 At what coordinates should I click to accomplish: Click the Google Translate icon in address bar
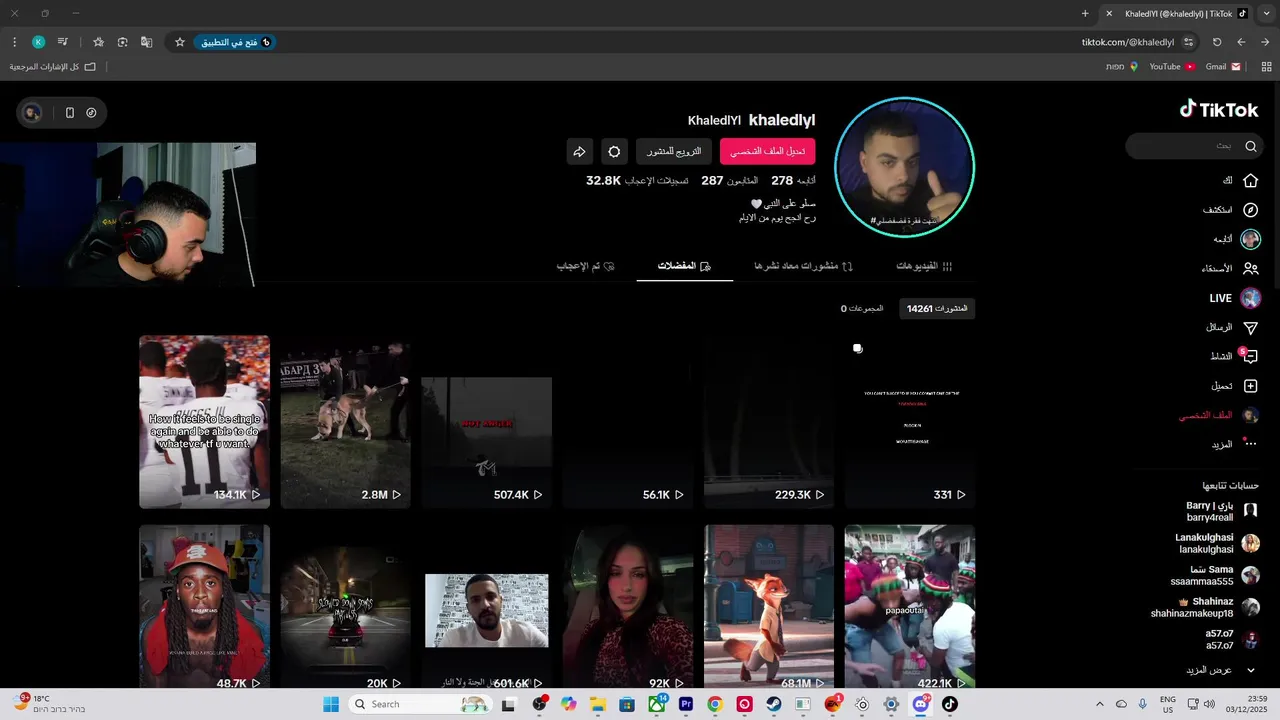(146, 42)
